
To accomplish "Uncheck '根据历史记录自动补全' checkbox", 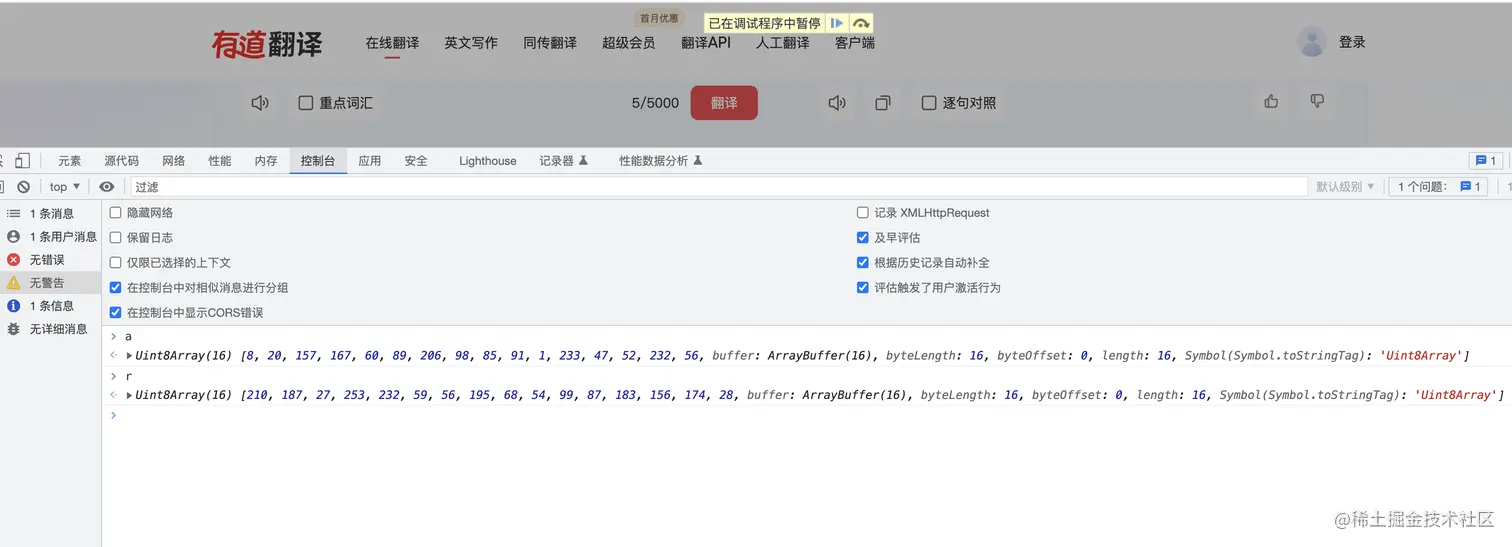I will pos(863,263).
